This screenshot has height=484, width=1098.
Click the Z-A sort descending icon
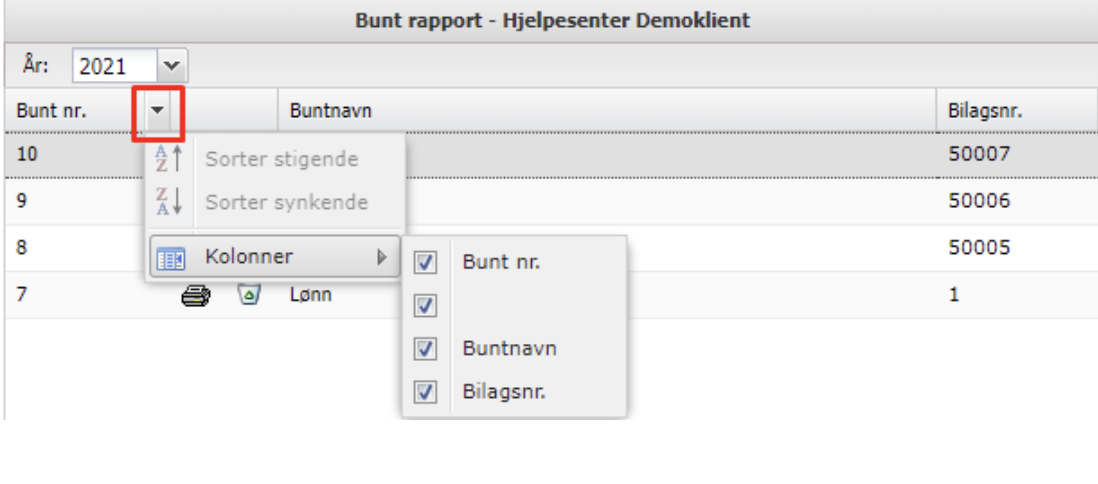coord(167,202)
